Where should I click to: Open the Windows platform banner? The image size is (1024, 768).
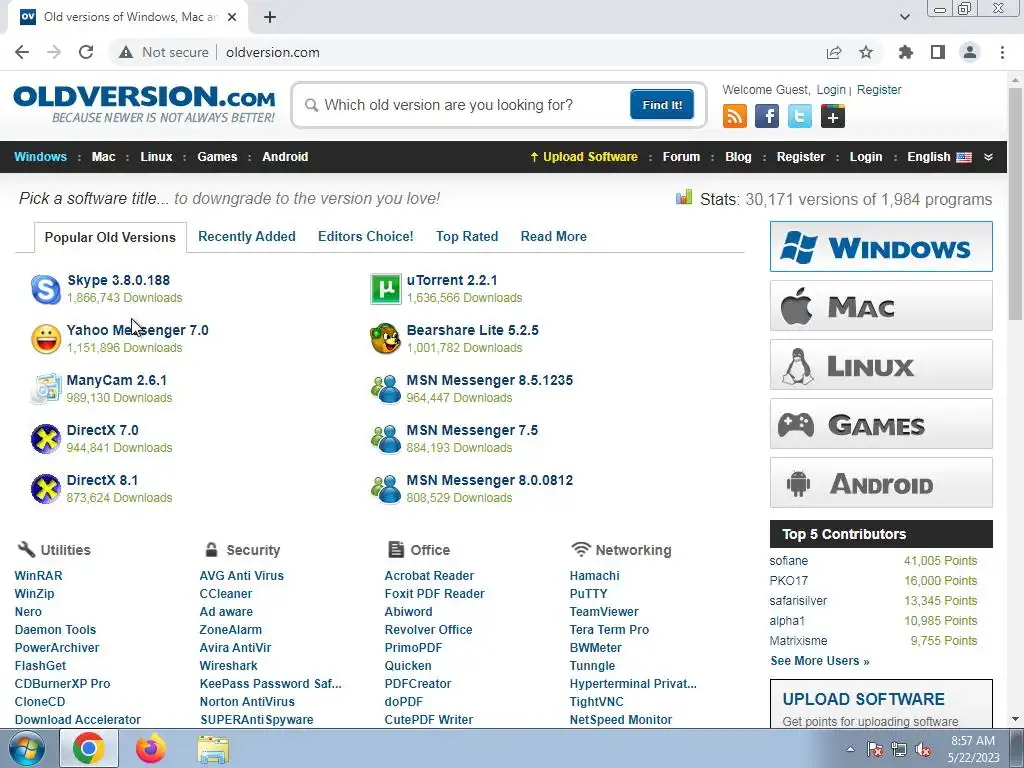click(x=881, y=247)
